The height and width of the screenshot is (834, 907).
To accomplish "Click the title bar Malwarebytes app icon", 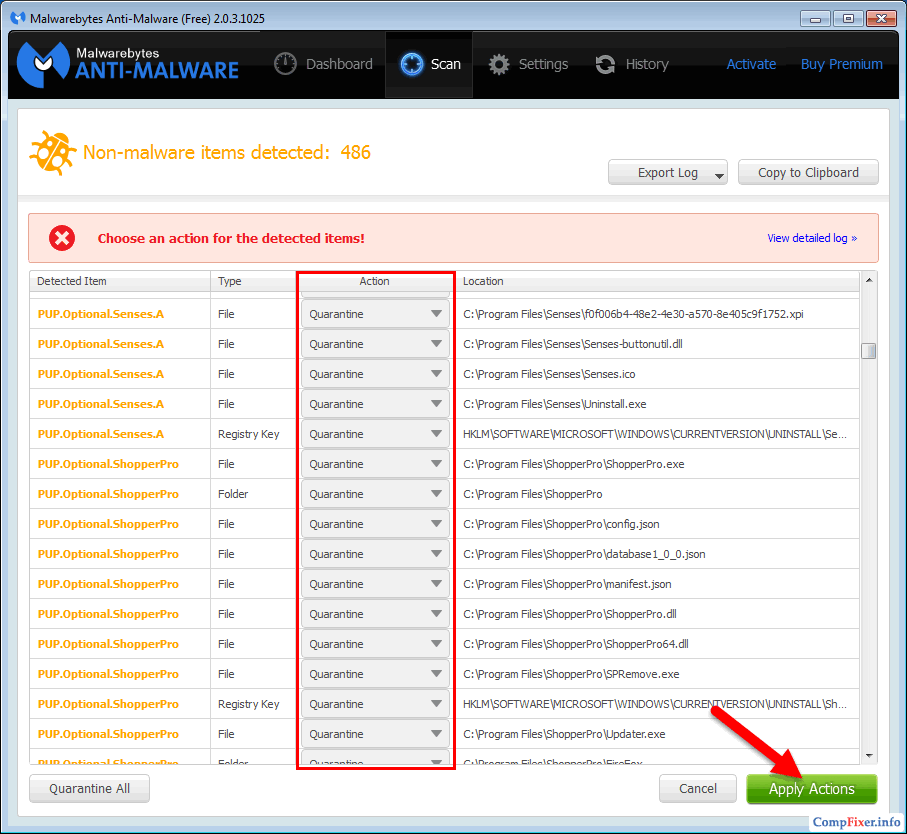I will (x=17, y=18).
